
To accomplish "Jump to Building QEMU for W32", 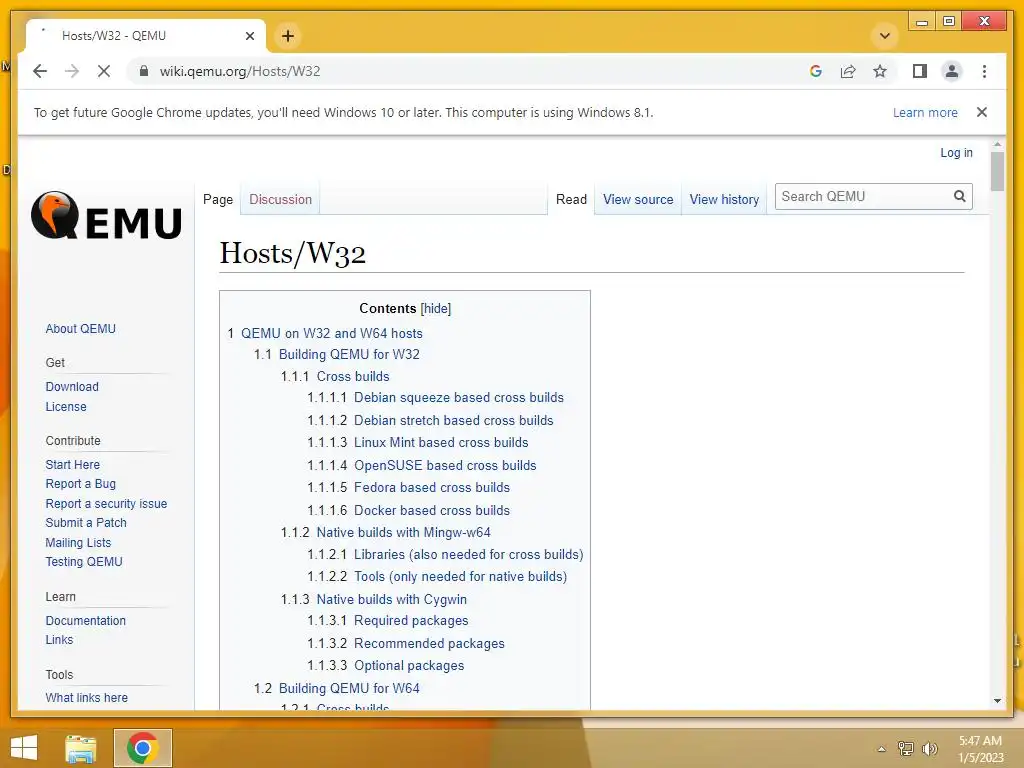I will pos(349,354).
